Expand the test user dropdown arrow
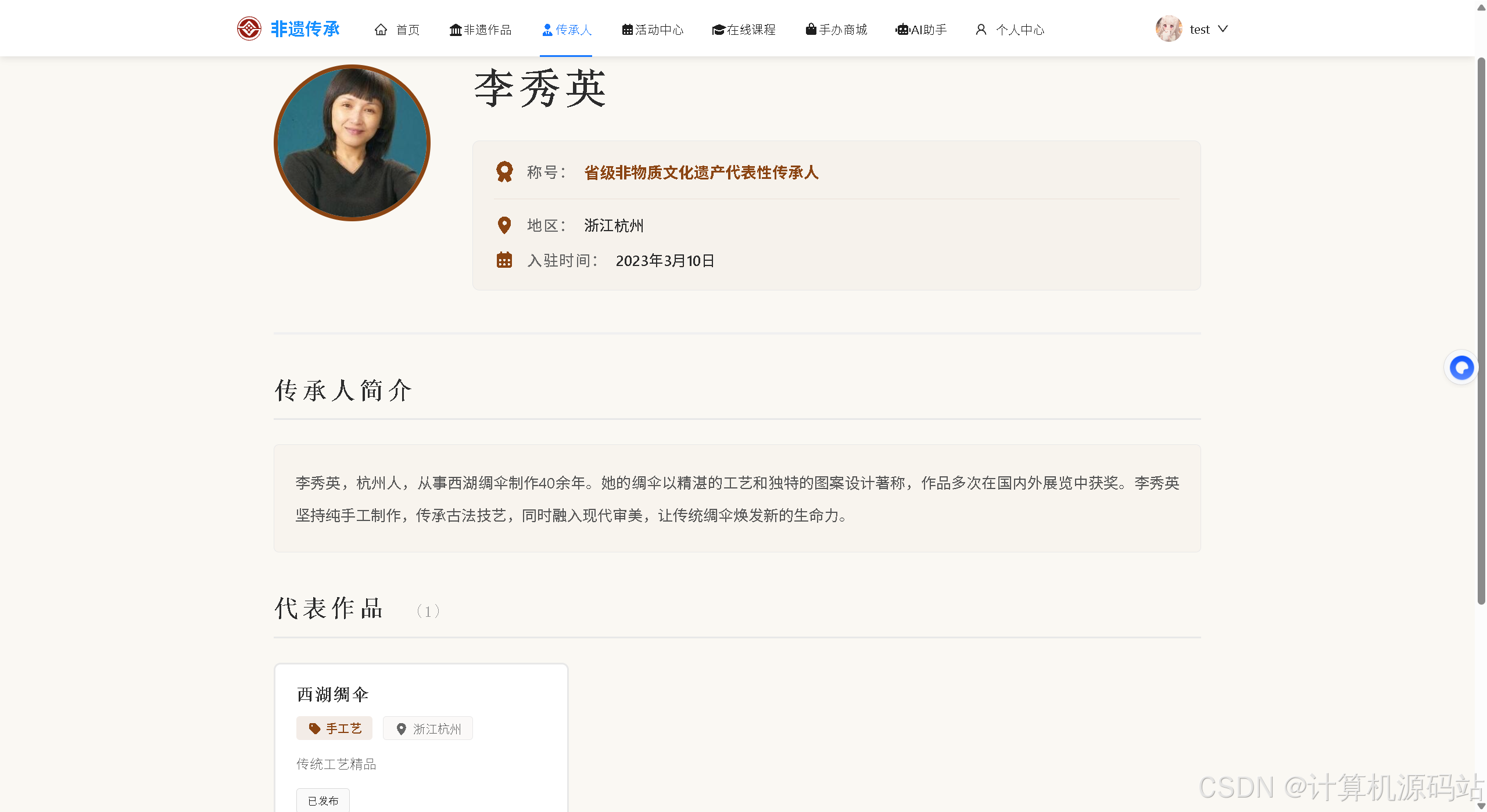This screenshot has width=1487, height=812. (1223, 28)
